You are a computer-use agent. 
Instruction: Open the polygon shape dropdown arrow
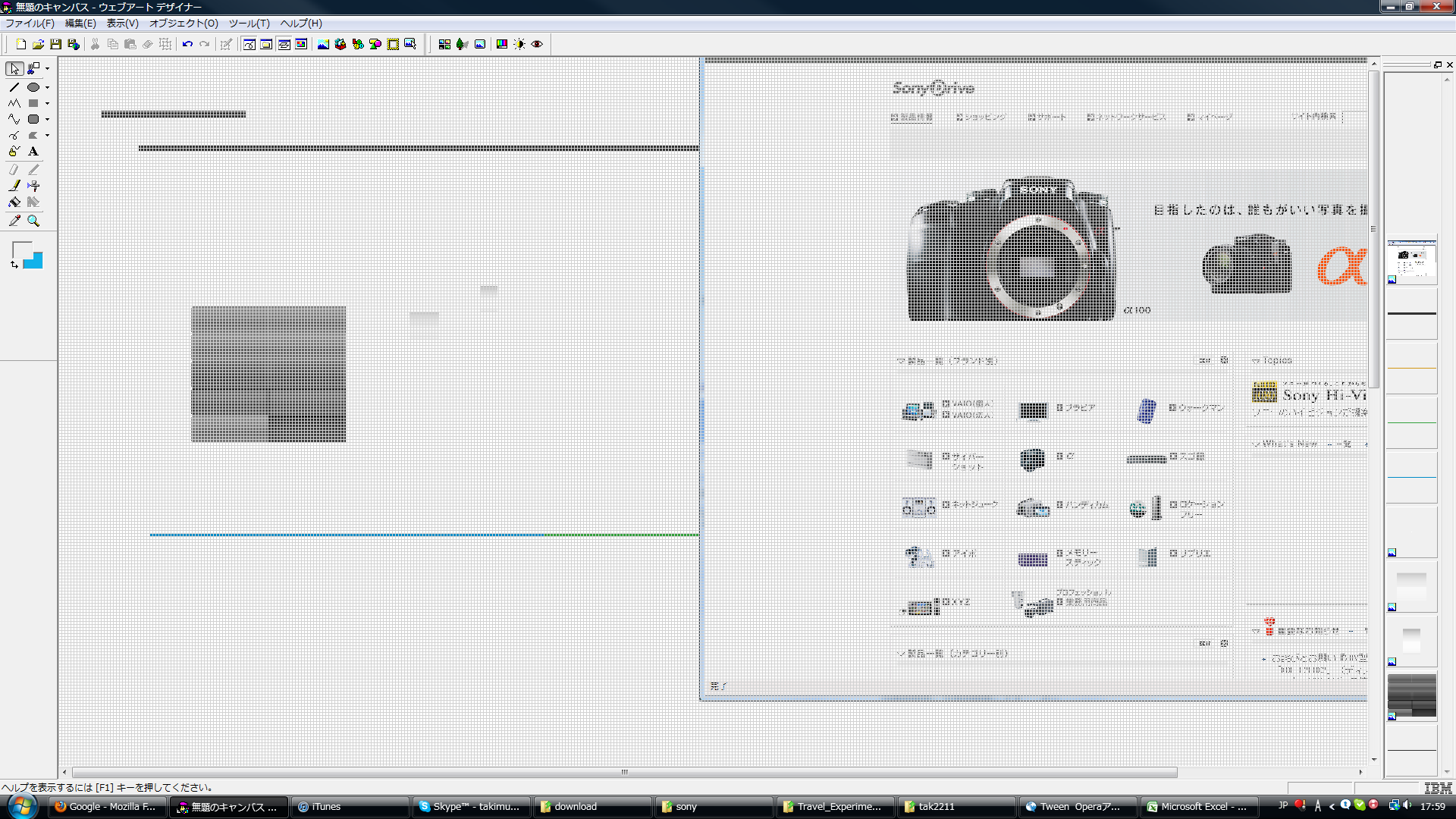[x=48, y=135]
